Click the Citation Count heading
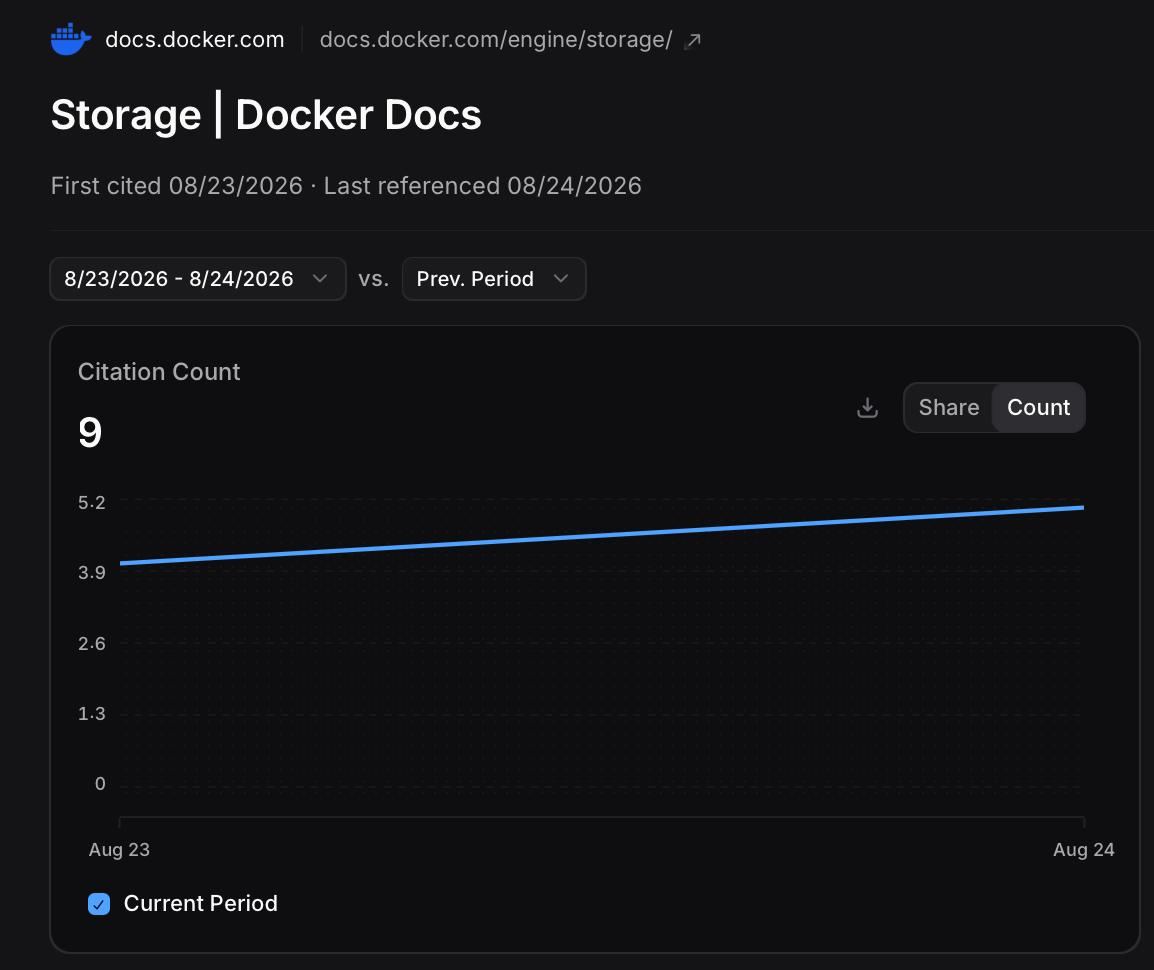 159,372
